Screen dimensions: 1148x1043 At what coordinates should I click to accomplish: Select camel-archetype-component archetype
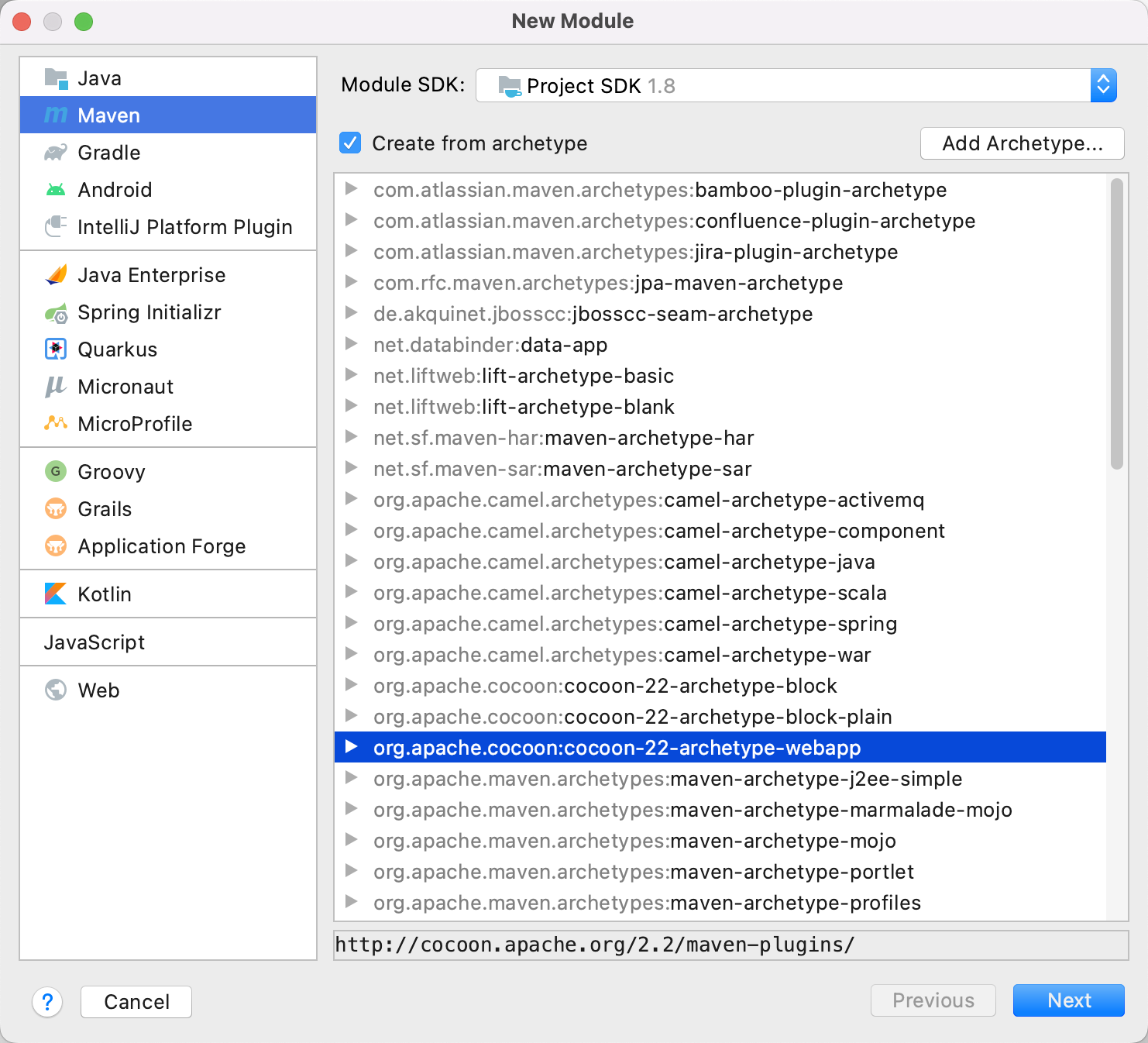point(720,531)
